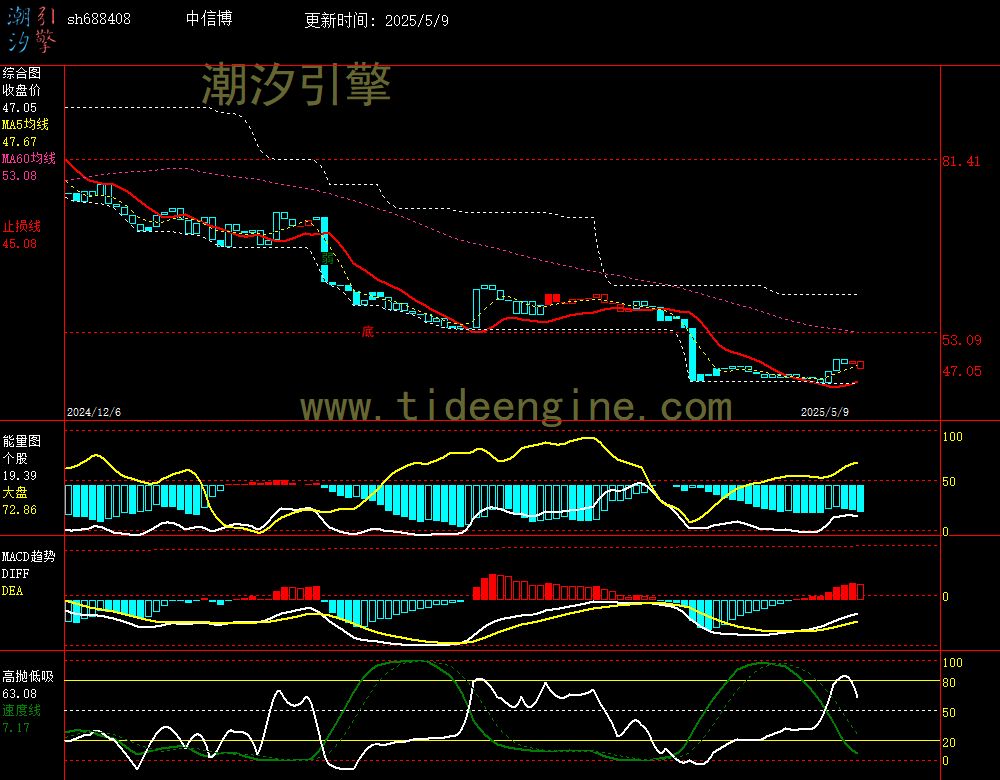
Task: Select the 高抛低吸 panel title
Action: pos(28,677)
